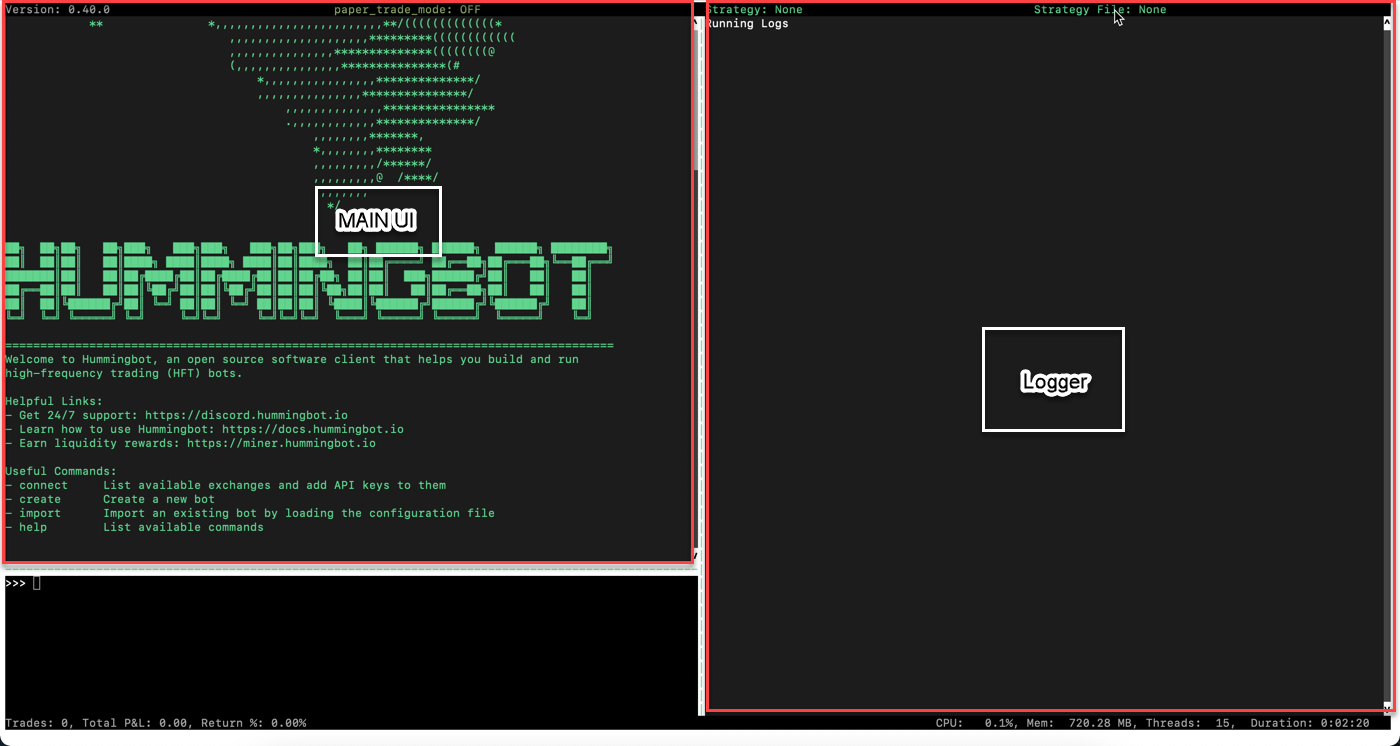Click the main pane scroll-down arrow

(697, 556)
